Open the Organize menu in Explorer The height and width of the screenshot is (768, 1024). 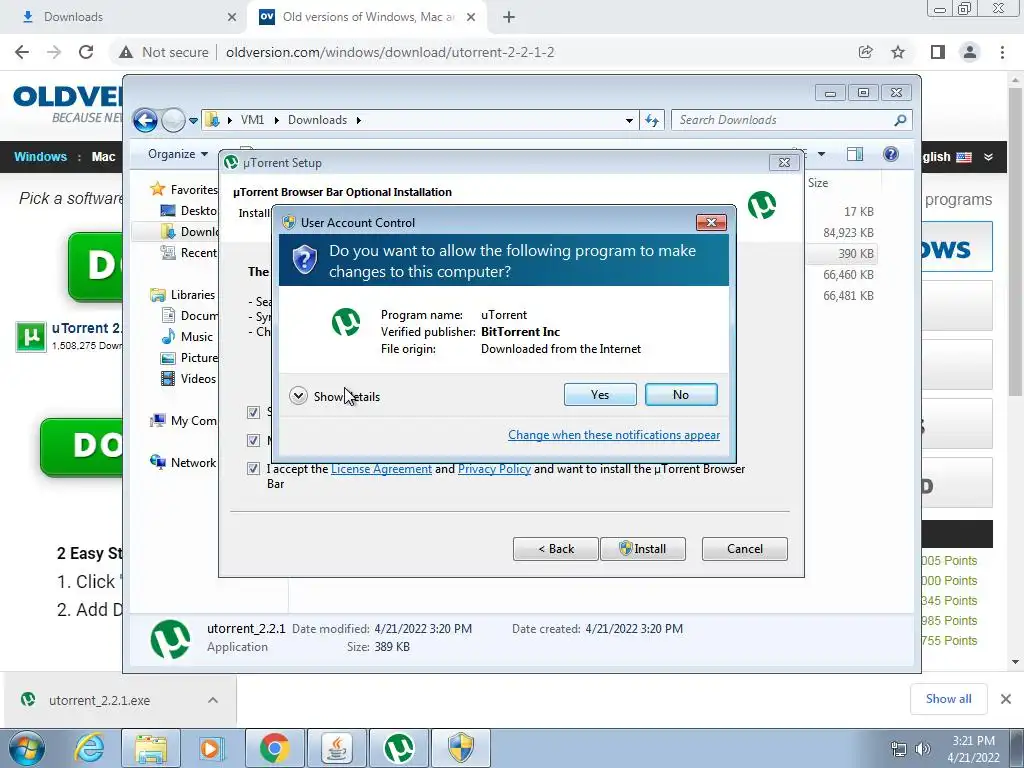point(178,154)
